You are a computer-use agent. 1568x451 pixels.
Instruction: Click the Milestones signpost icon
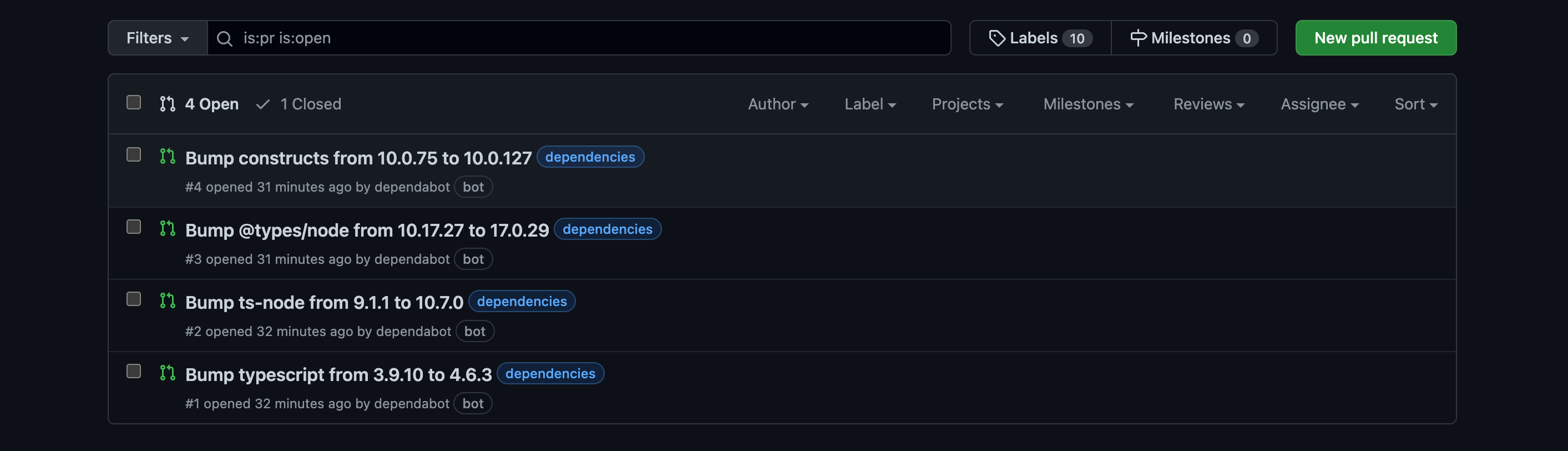tap(1138, 38)
